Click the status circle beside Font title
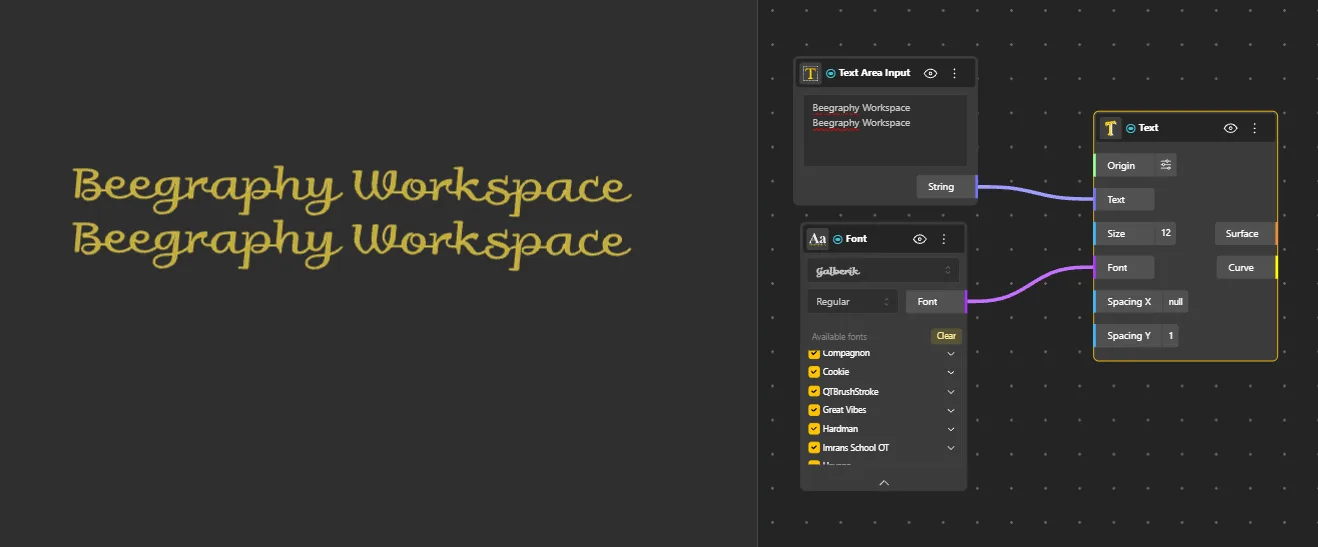 (x=838, y=239)
